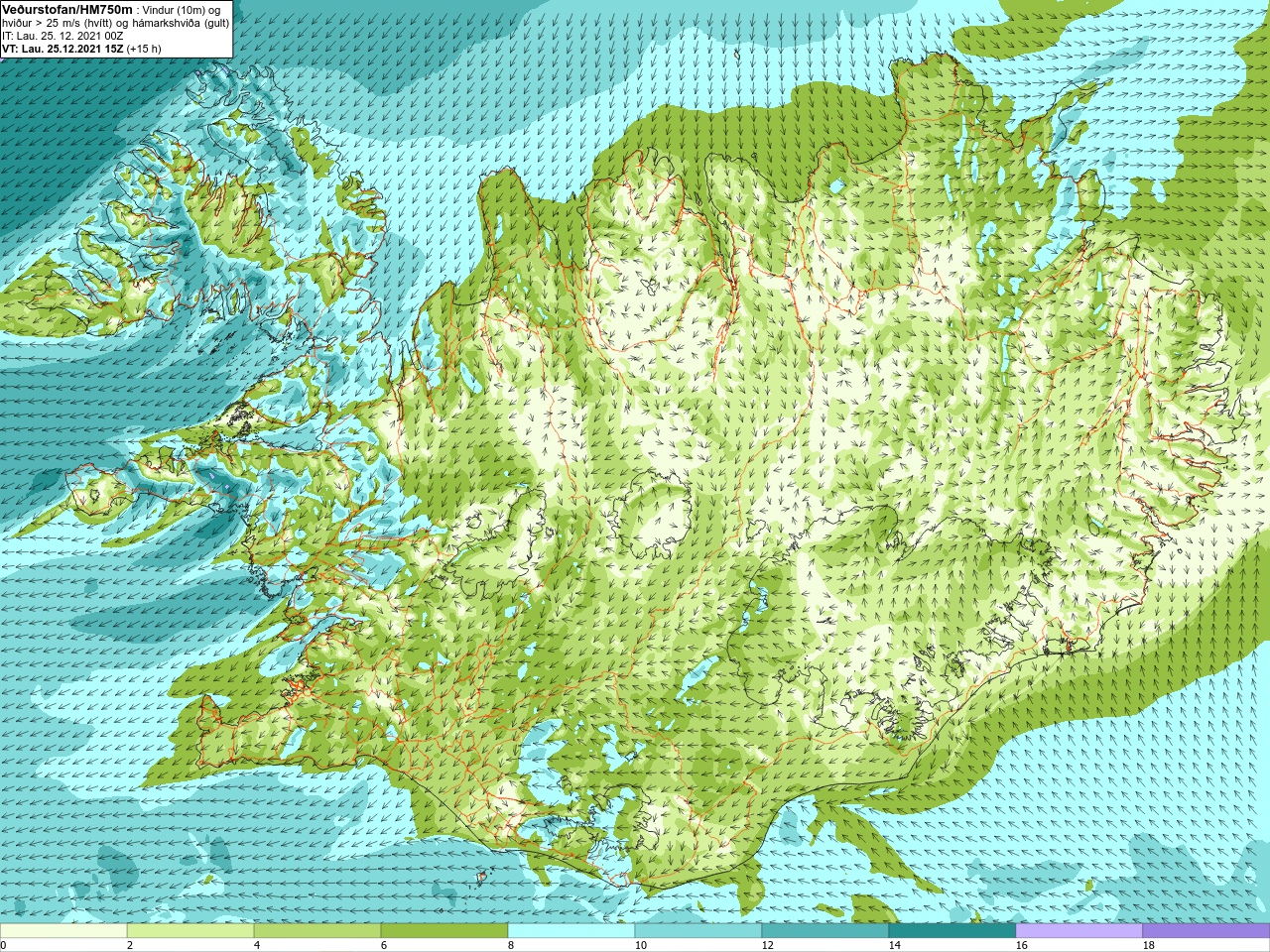The height and width of the screenshot is (952, 1270).
Task: Click the 'Vindur (10m) og' header text
Action: point(182,9)
